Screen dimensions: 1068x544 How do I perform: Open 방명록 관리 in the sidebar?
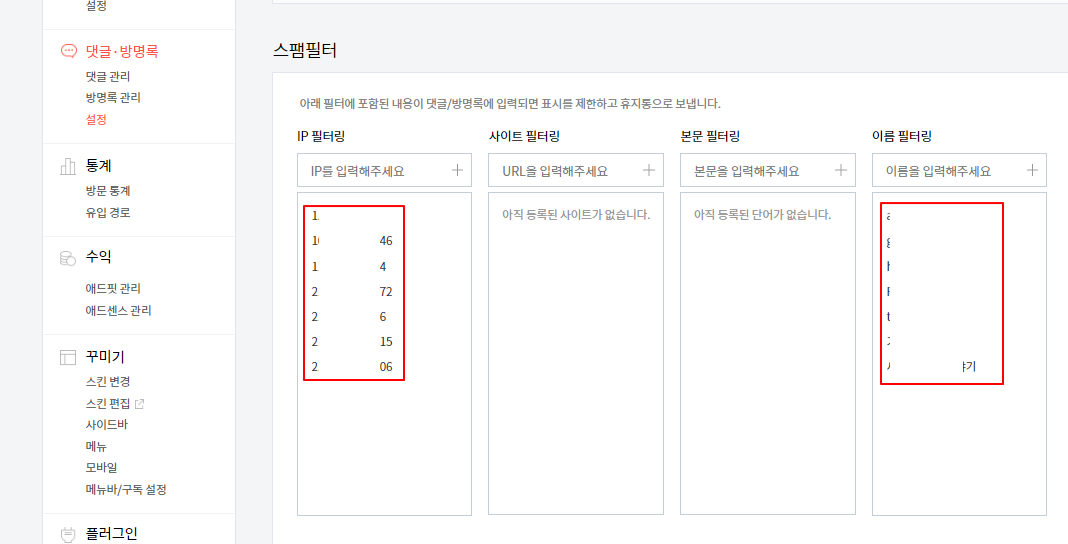113,97
